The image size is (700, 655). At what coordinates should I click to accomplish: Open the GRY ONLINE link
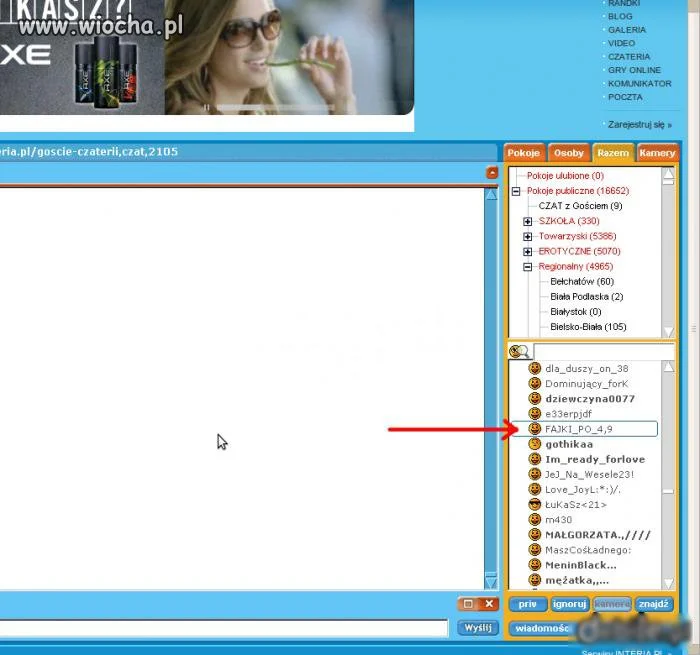(x=634, y=70)
